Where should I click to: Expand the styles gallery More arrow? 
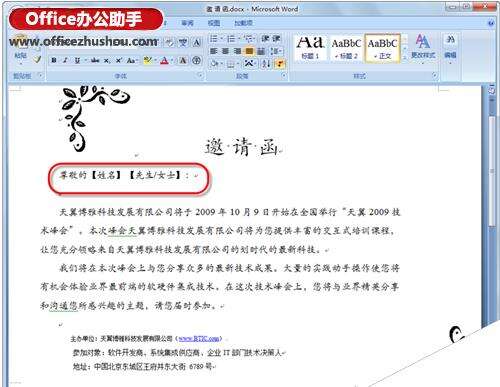pyautogui.click(x=404, y=57)
